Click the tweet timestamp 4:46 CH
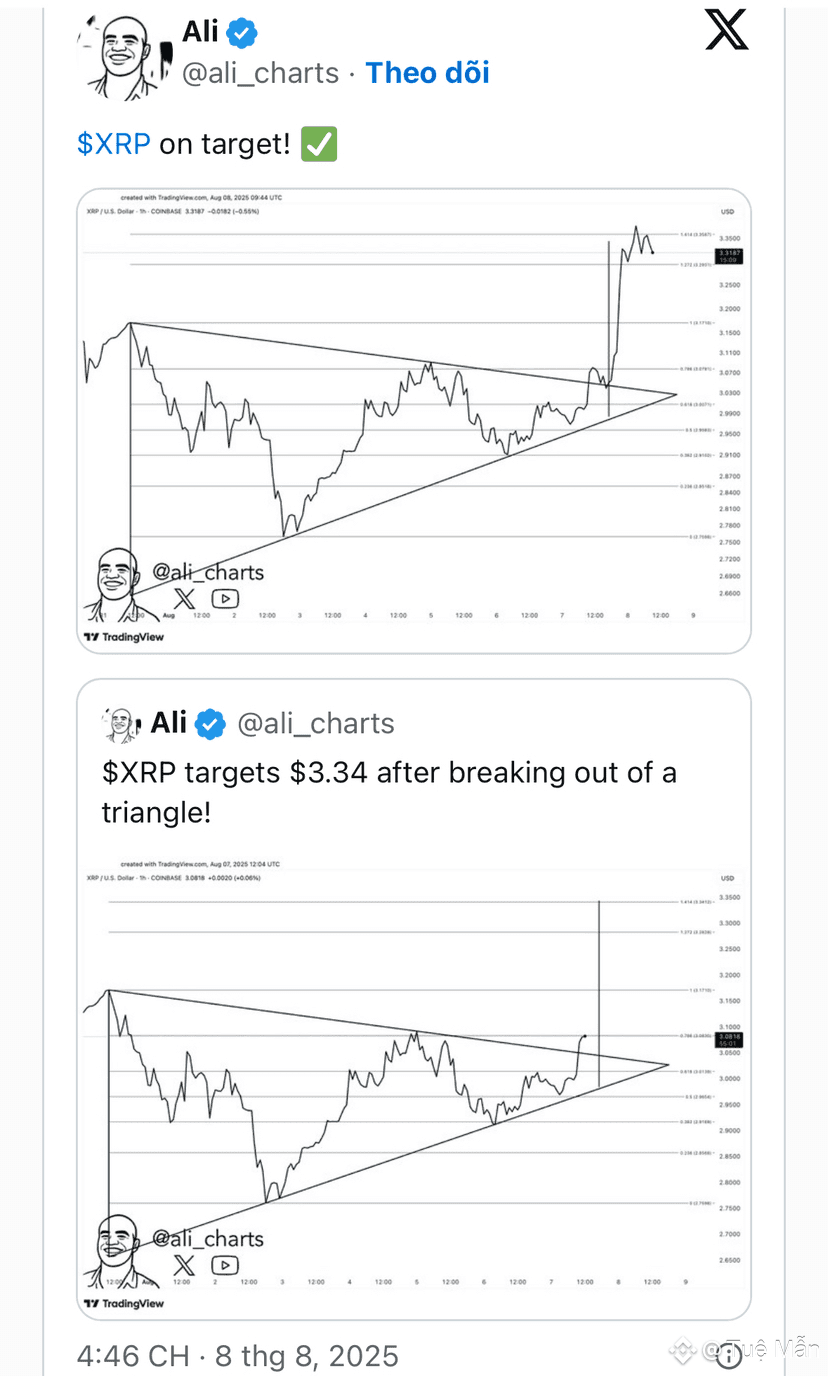This screenshot has width=828, height=1376. click(133, 1356)
